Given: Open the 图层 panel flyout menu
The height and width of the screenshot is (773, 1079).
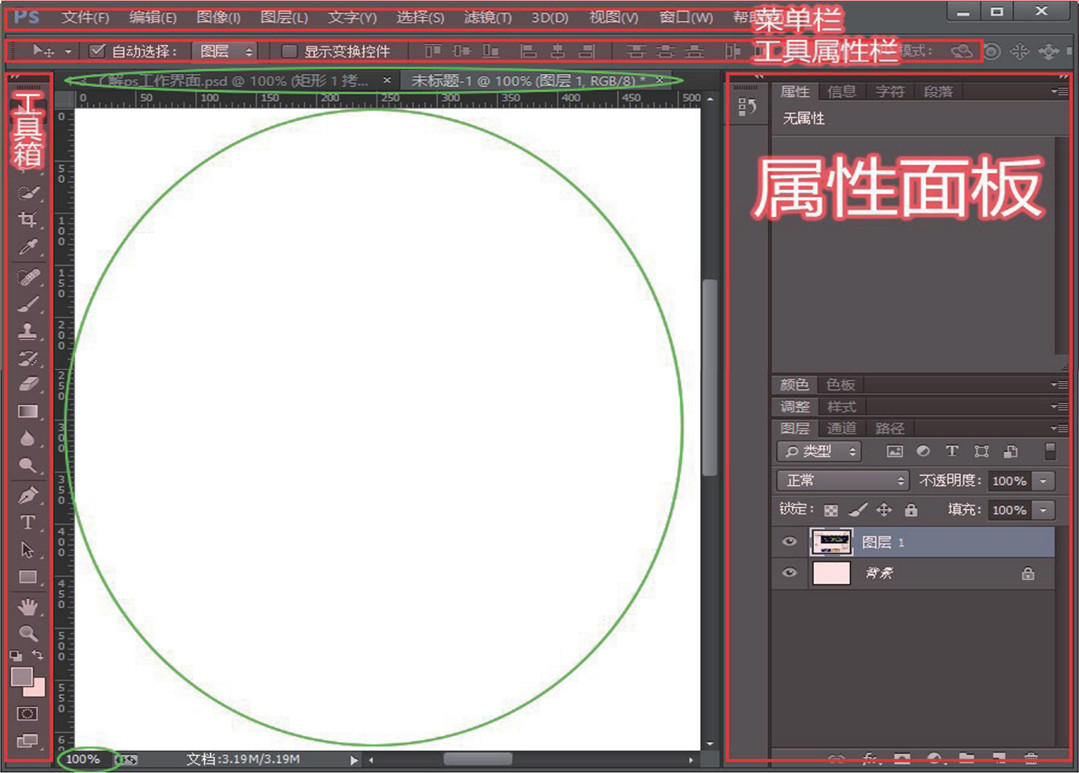Looking at the screenshot, I should (1059, 428).
